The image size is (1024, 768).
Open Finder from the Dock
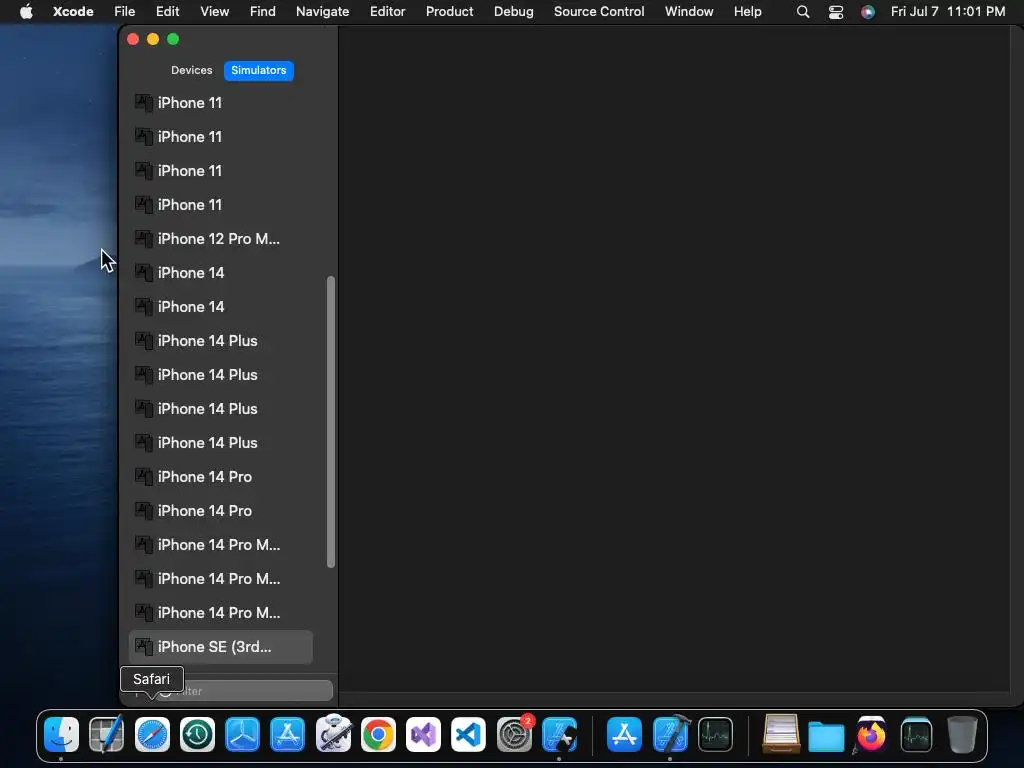(x=61, y=735)
